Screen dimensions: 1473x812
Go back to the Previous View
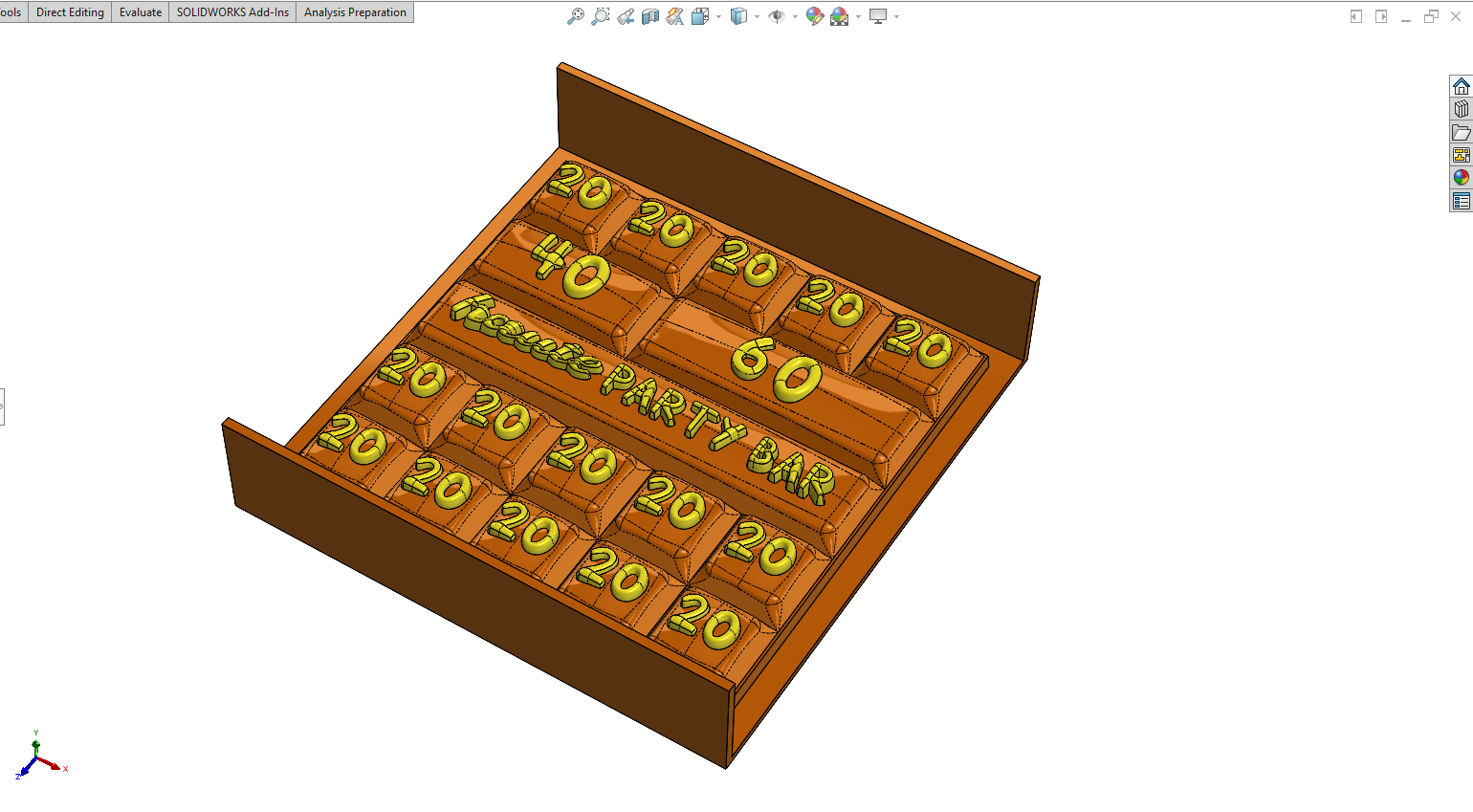tap(625, 16)
